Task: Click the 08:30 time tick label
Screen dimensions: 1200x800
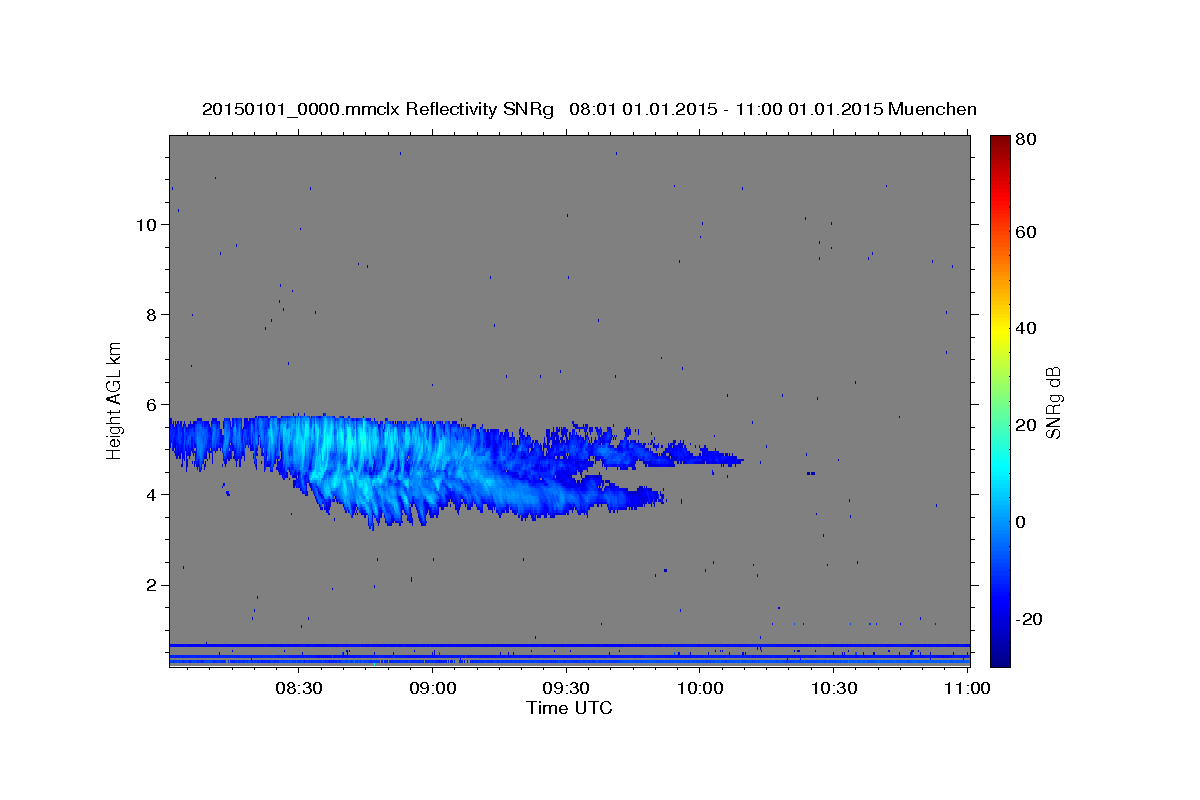Action: pos(298,688)
